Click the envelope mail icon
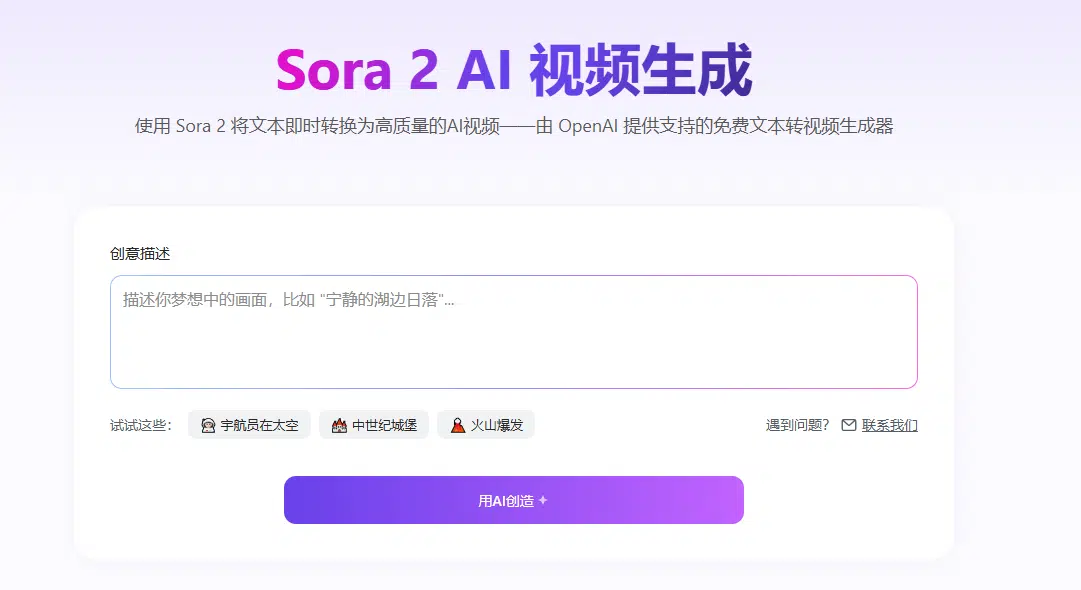1081x590 pixels. coord(849,425)
